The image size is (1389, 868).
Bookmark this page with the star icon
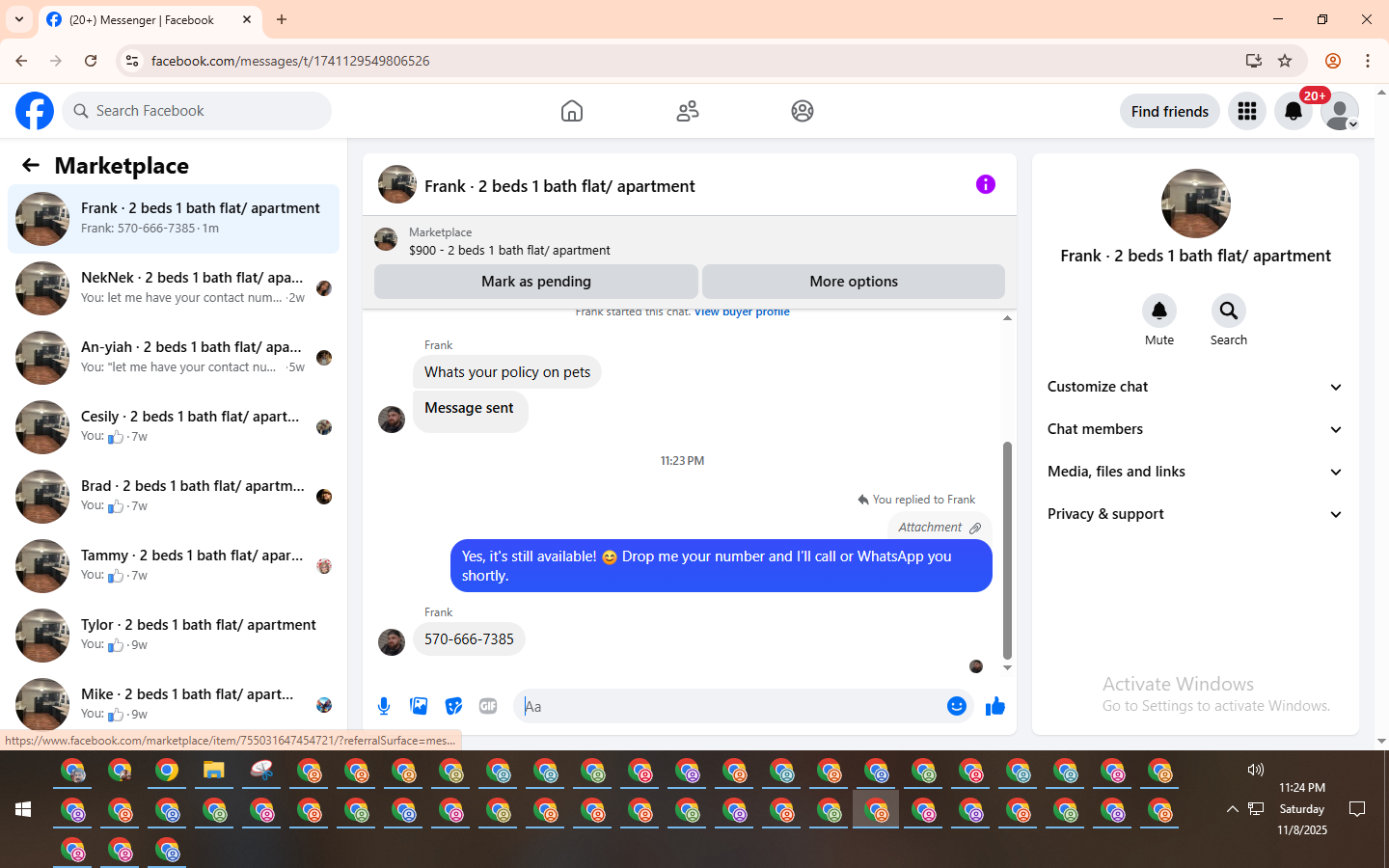click(x=1285, y=61)
